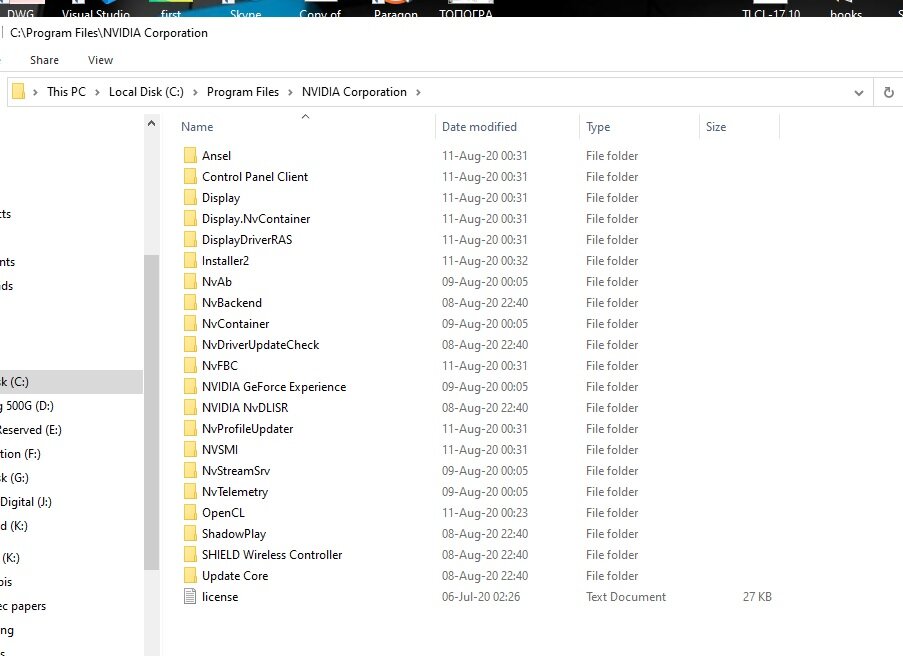Click the NvFBC folder icon
This screenshot has width=903, height=656.
tap(190, 366)
